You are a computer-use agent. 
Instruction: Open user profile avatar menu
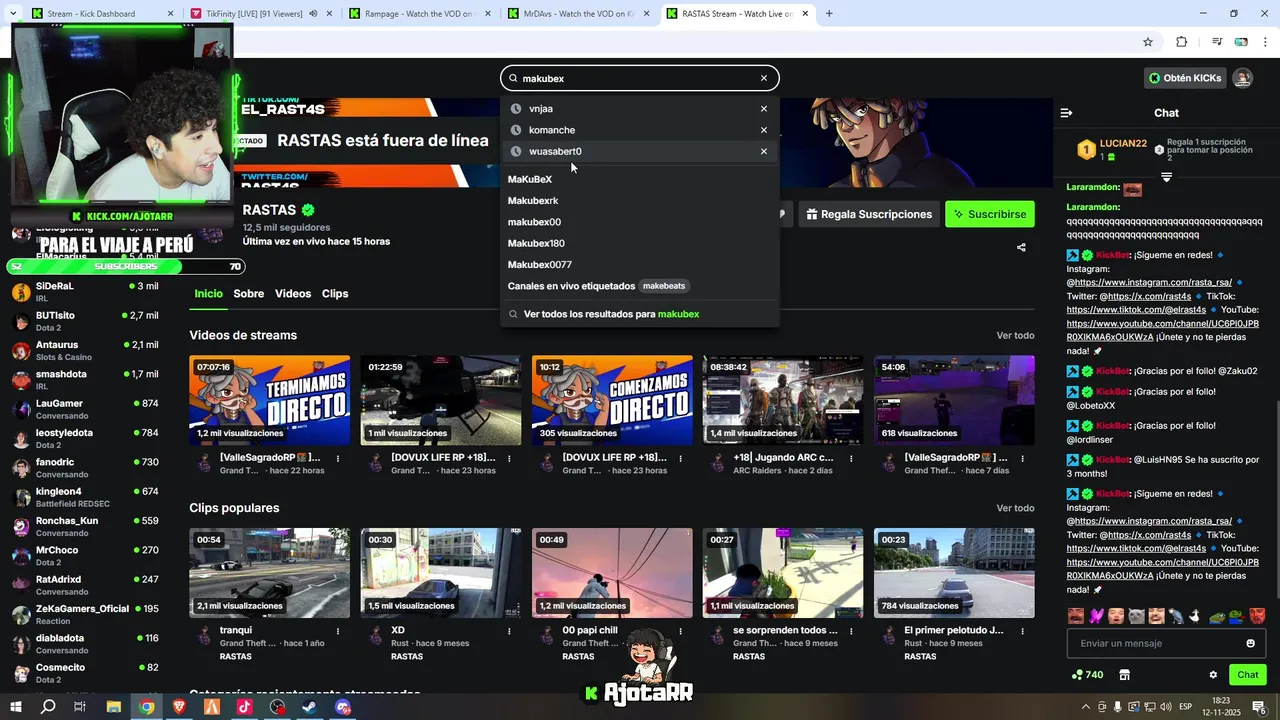(1242, 78)
